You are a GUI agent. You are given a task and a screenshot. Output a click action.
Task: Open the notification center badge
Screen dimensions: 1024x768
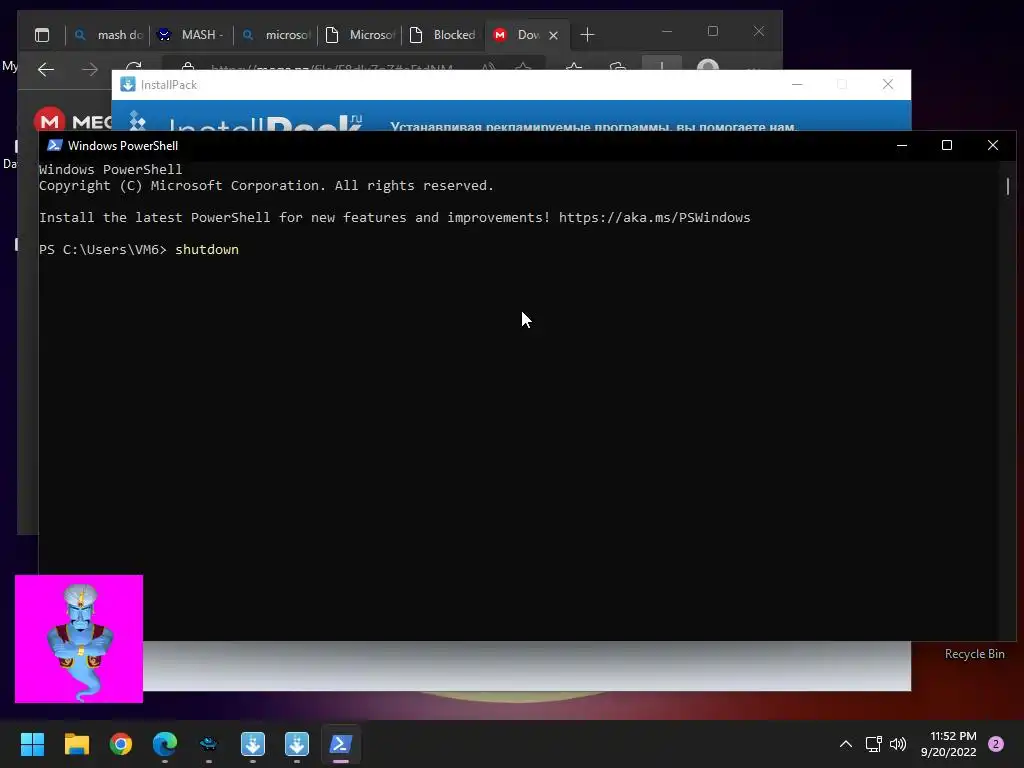(x=996, y=744)
